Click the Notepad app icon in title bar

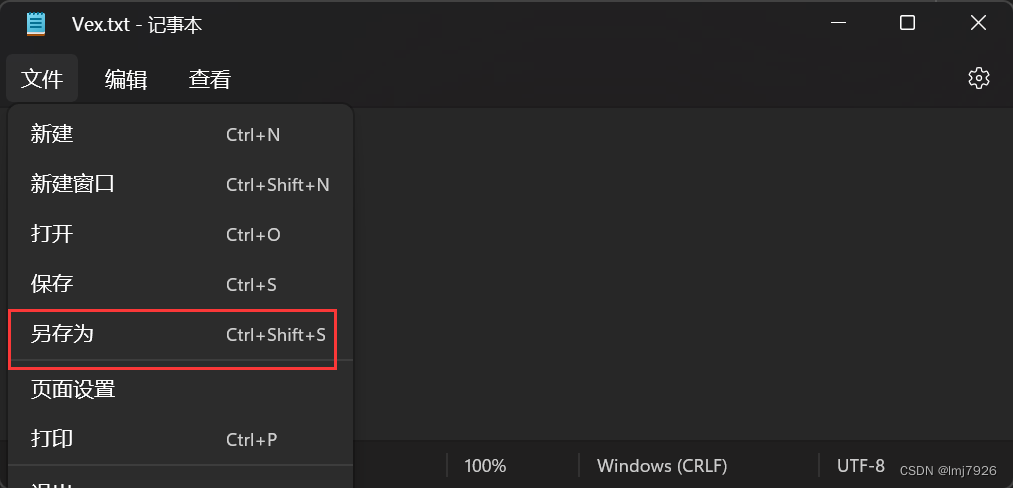[37, 24]
